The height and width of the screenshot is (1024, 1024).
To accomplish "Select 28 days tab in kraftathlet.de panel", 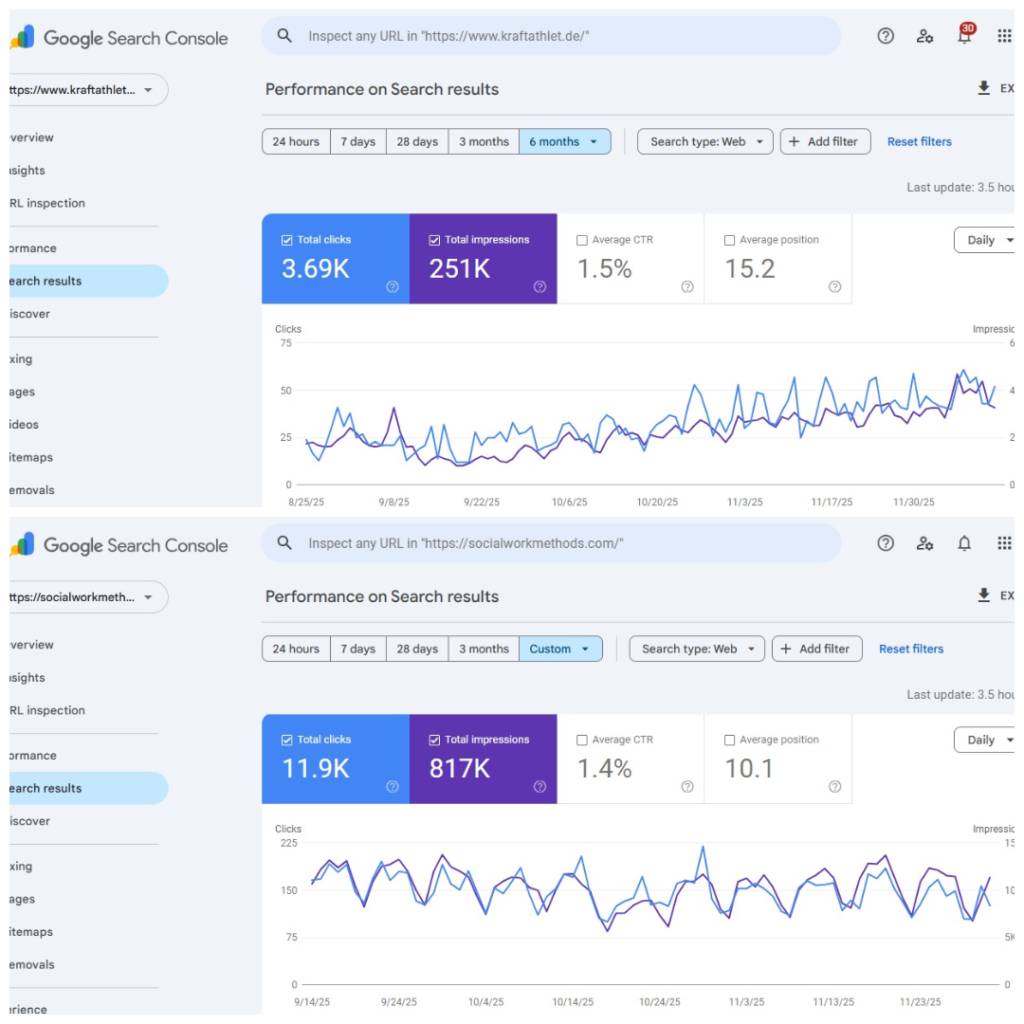I will [417, 142].
